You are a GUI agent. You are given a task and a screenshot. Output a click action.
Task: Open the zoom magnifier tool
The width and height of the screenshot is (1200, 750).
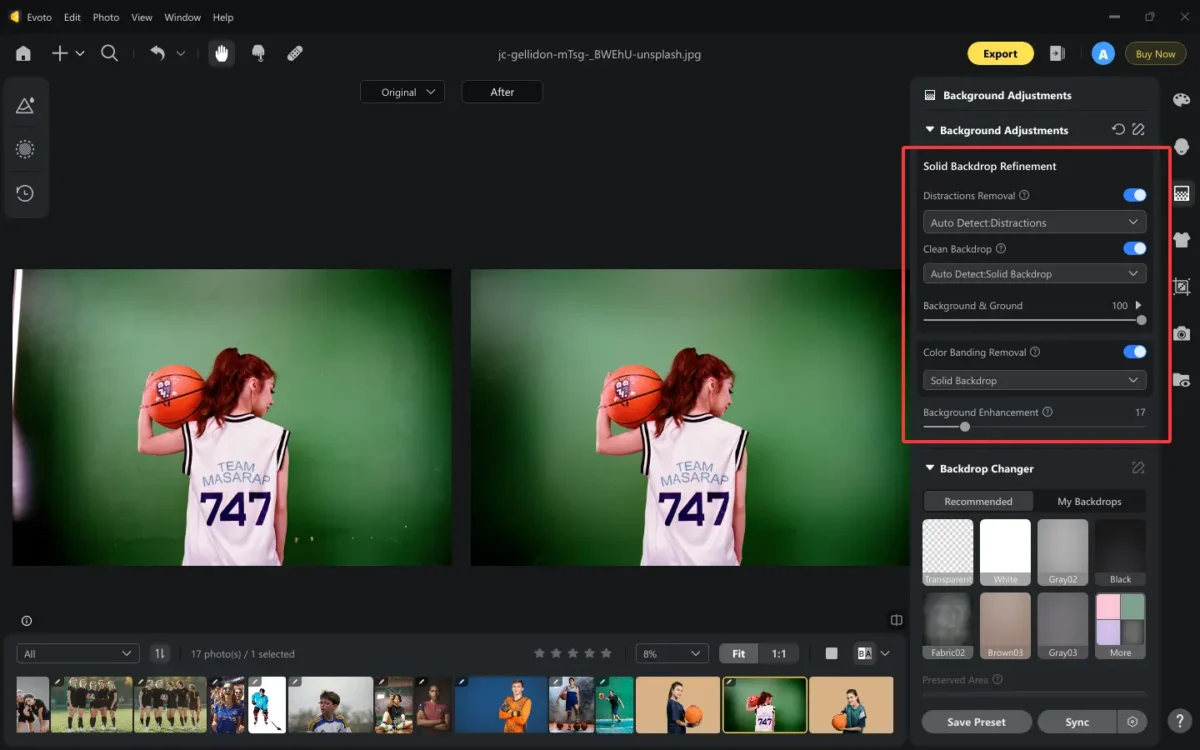tap(110, 54)
